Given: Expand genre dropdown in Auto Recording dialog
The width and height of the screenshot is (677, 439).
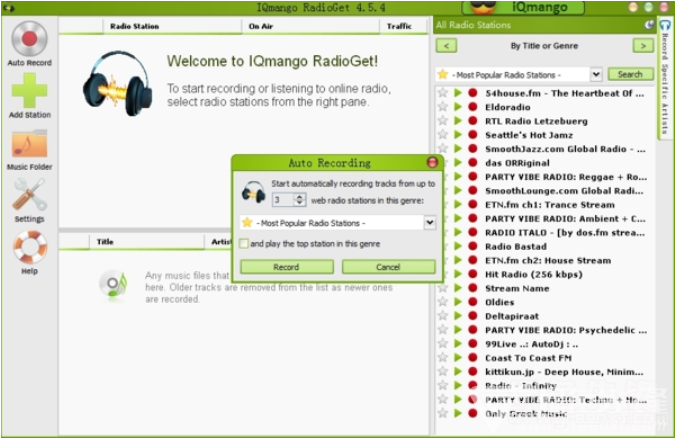Looking at the screenshot, I should click(430, 223).
